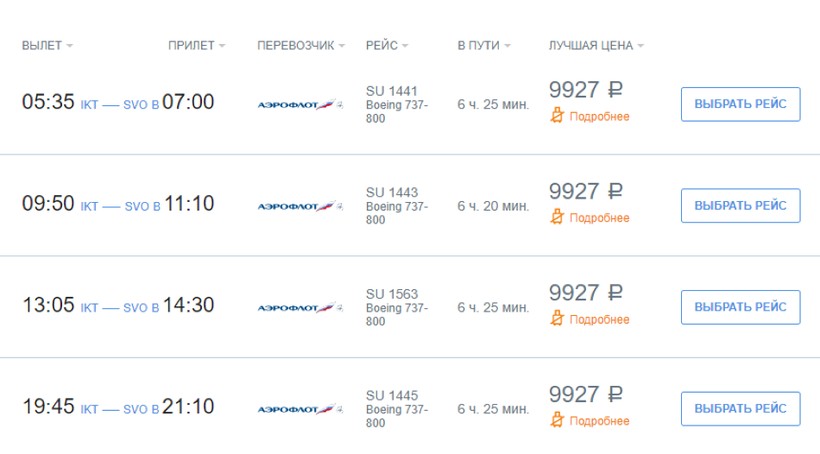Select flight SU 1563 with Выбрать рейс

[x=740, y=307]
